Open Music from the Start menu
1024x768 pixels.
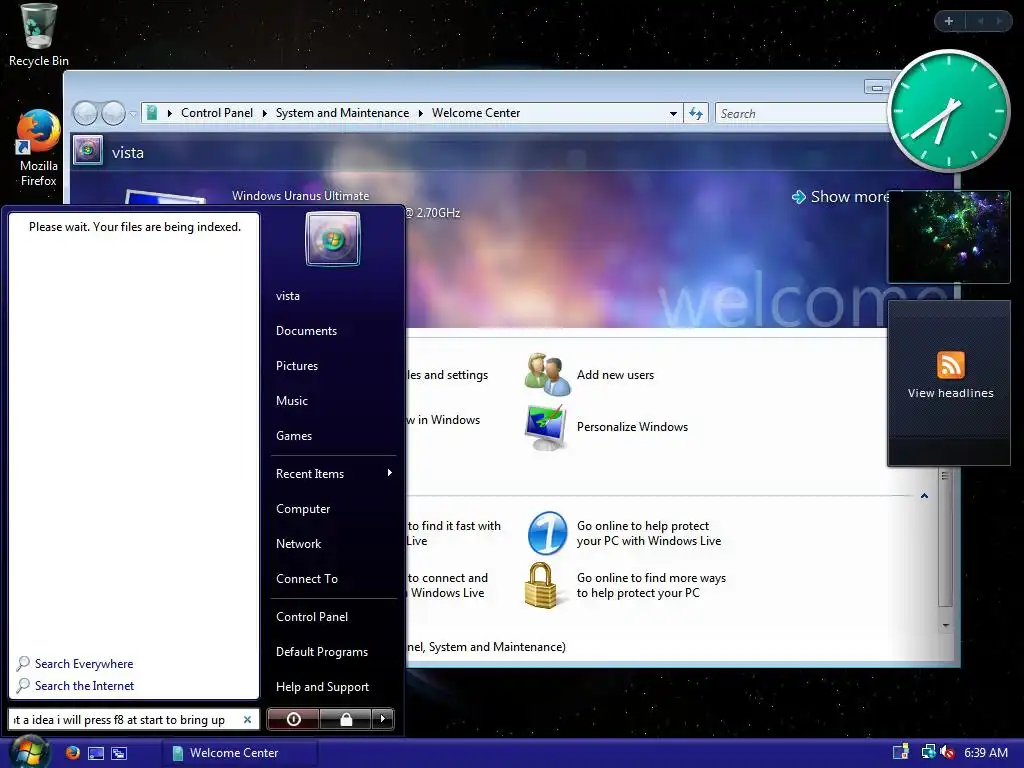[x=292, y=400]
